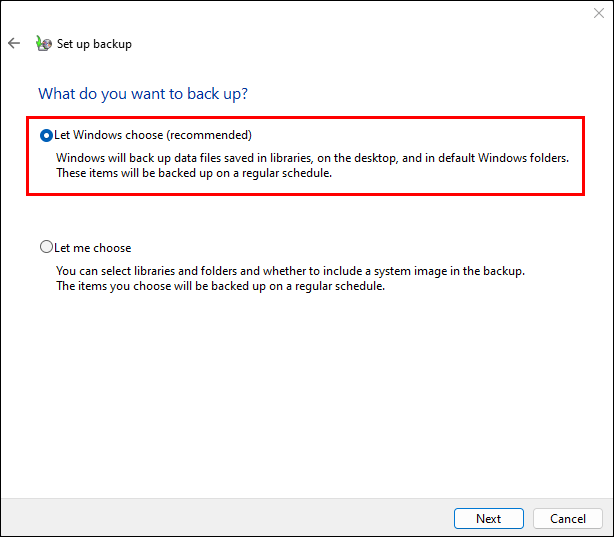Image resolution: width=614 pixels, height=537 pixels.
Task: Select the Let me choose radio button
Action: (46, 247)
